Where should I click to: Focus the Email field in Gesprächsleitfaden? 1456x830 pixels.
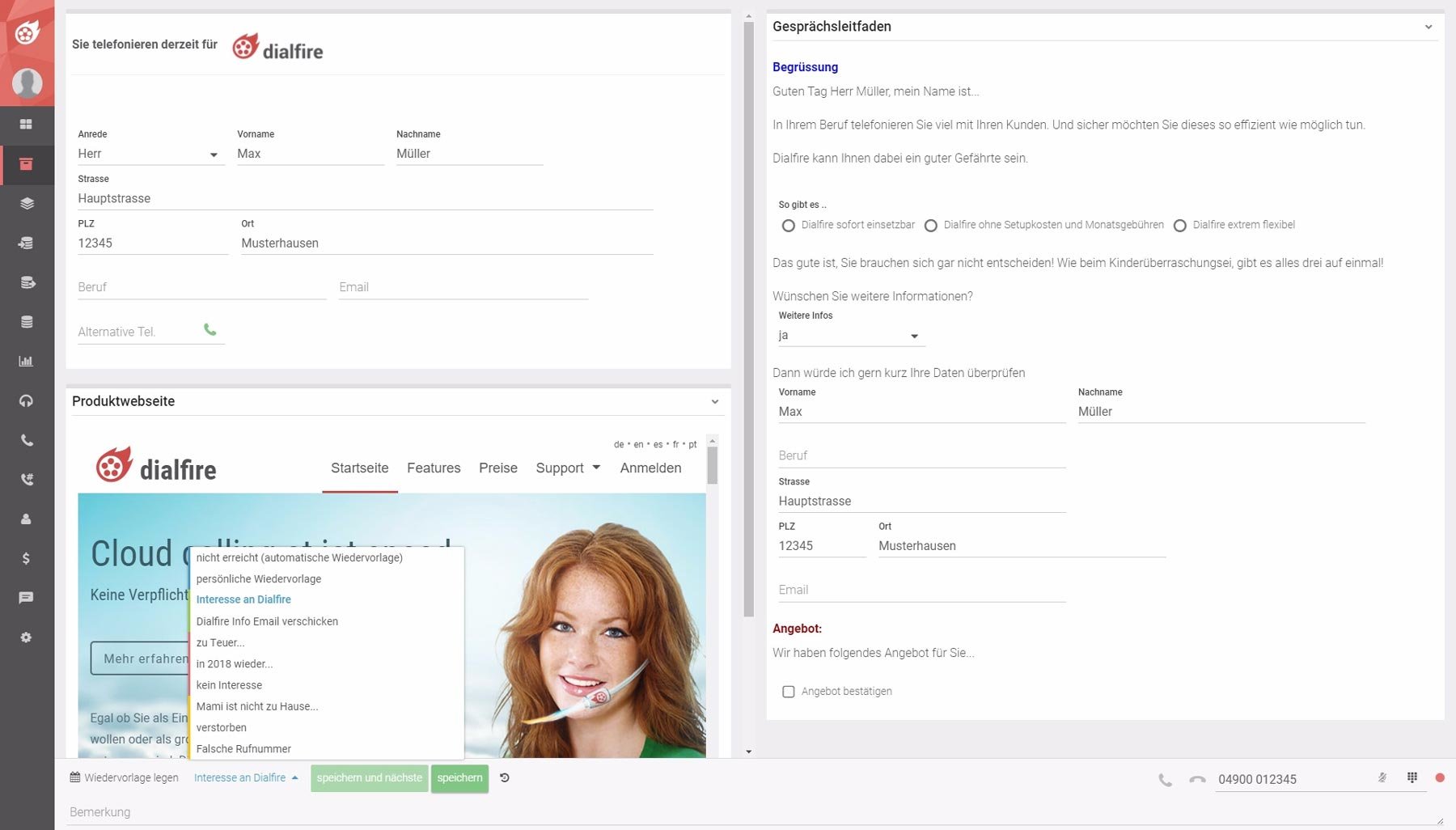pyautogui.click(x=922, y=590)
